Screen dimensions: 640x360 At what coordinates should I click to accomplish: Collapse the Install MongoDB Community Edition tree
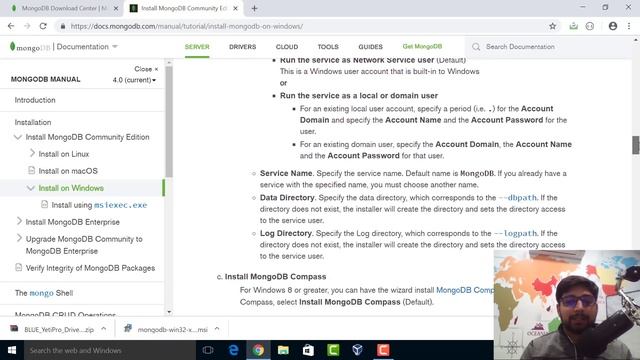pos(18,137)
